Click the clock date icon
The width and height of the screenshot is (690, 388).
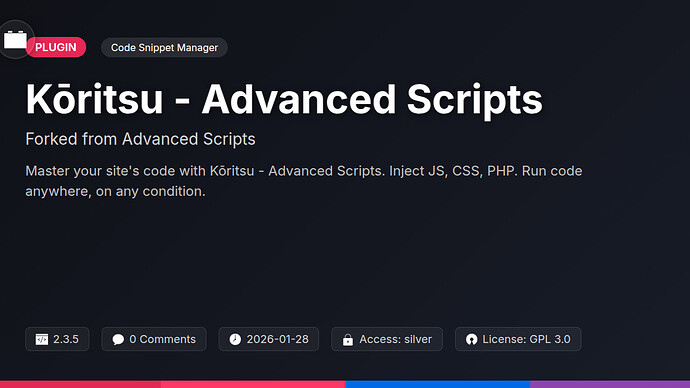[x=235, y=339]
